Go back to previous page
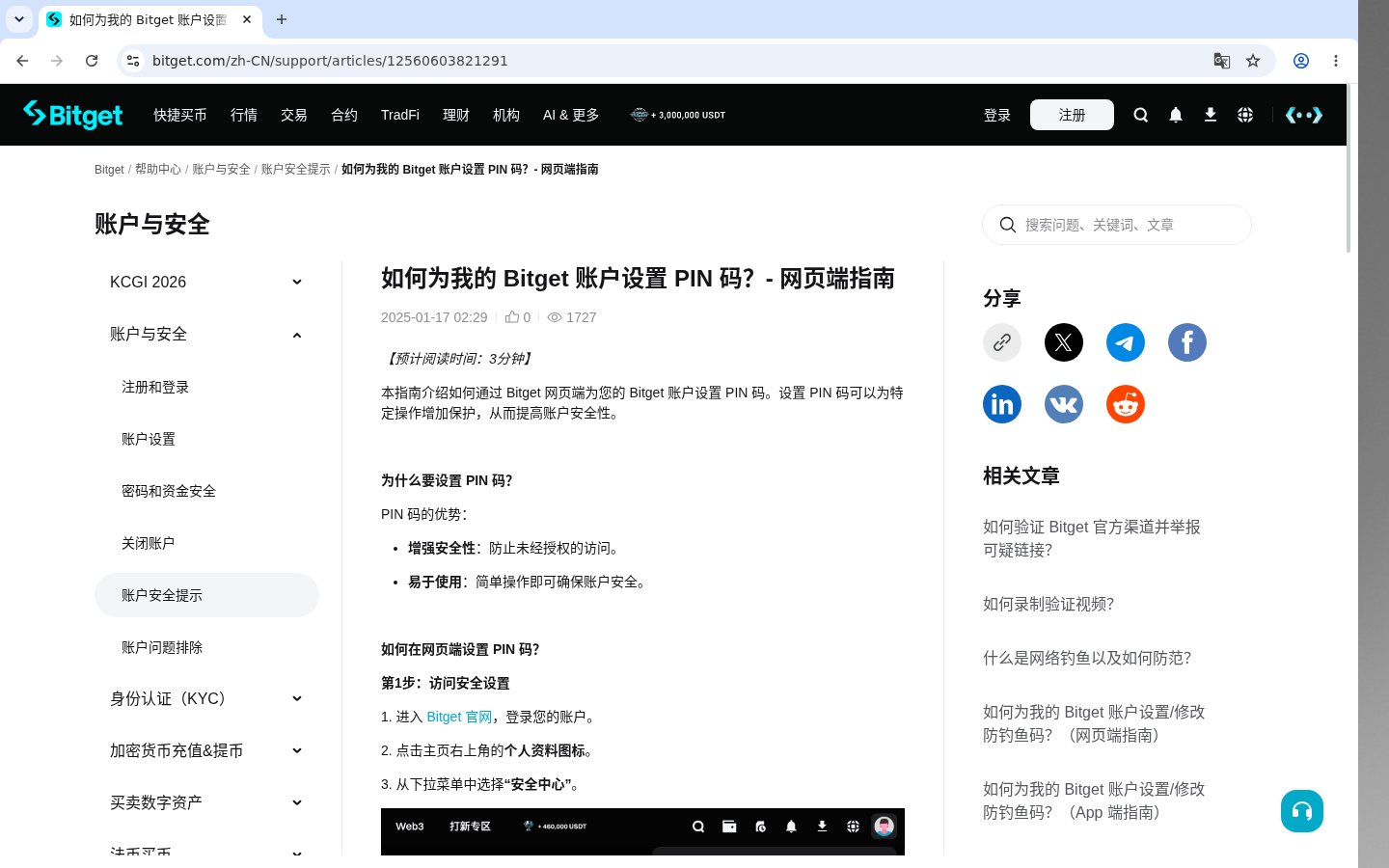The height and width of the screenshot is (868, 1389). 22,61
